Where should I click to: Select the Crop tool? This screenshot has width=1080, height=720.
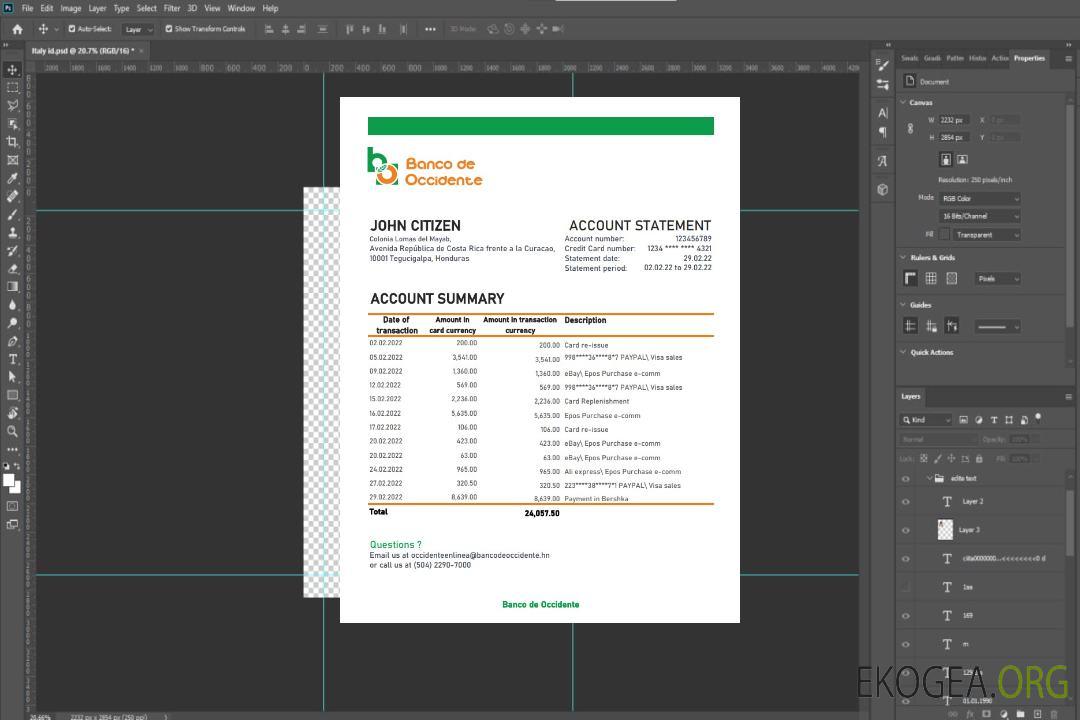pos(12,142)
